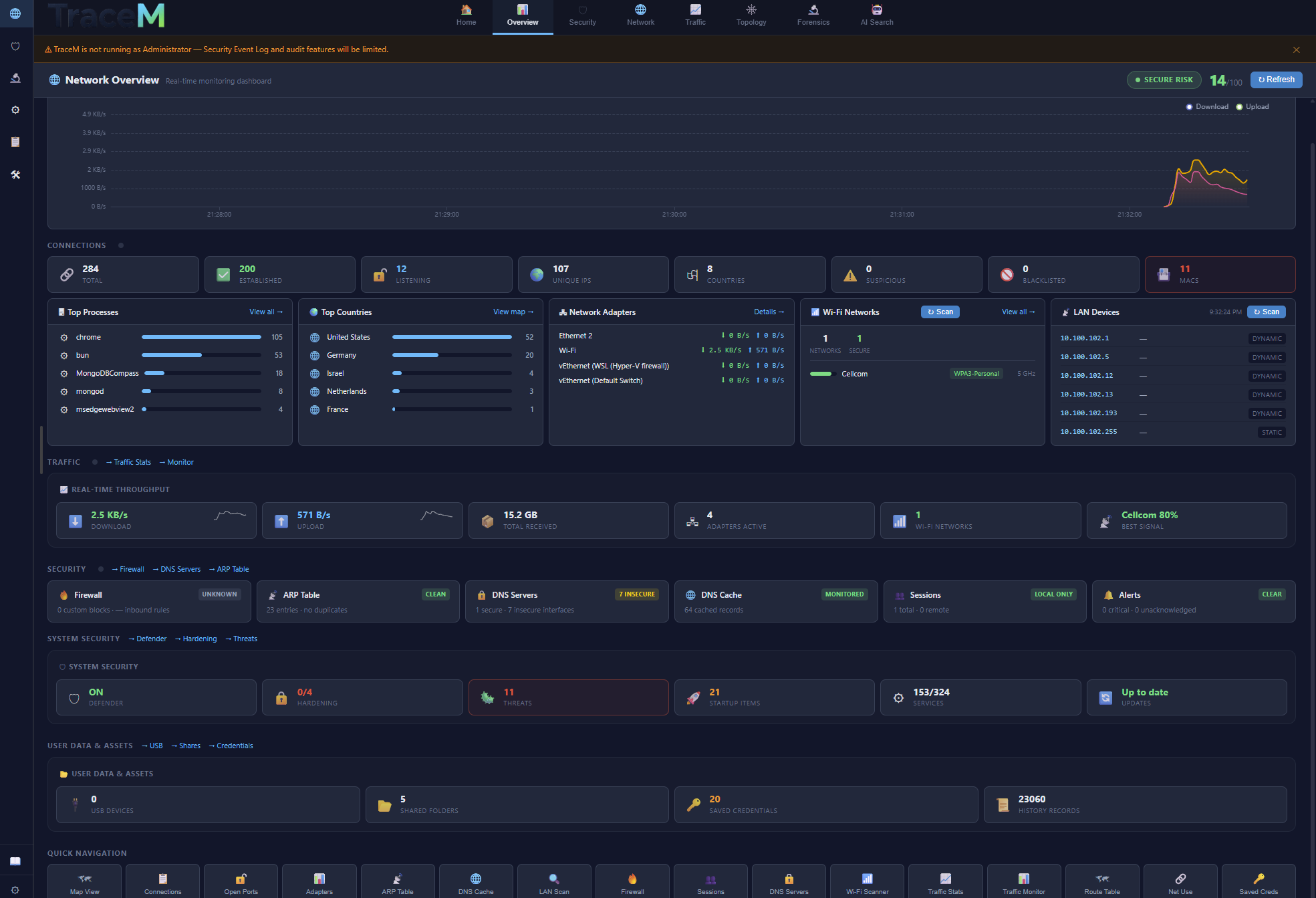This screenshot has width=1316, height=898.
Task: Go to the Traffic tab
Action: (x=695, y=16)
